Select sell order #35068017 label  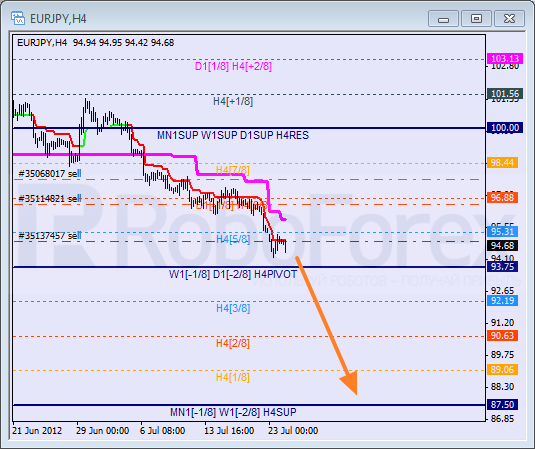50,174
